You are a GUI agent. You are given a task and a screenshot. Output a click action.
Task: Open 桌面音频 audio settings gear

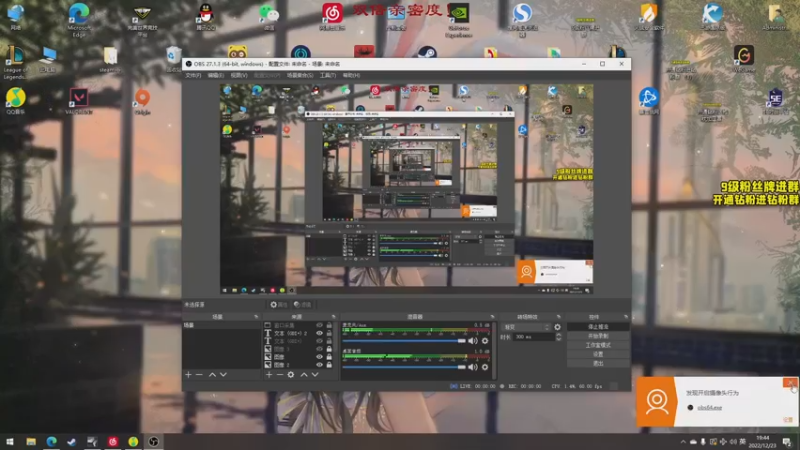(x=485, y=367)
